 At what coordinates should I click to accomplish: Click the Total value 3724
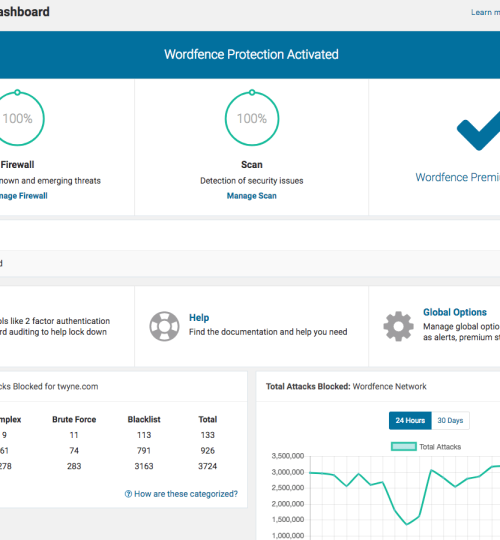click(x=208, y=466)
